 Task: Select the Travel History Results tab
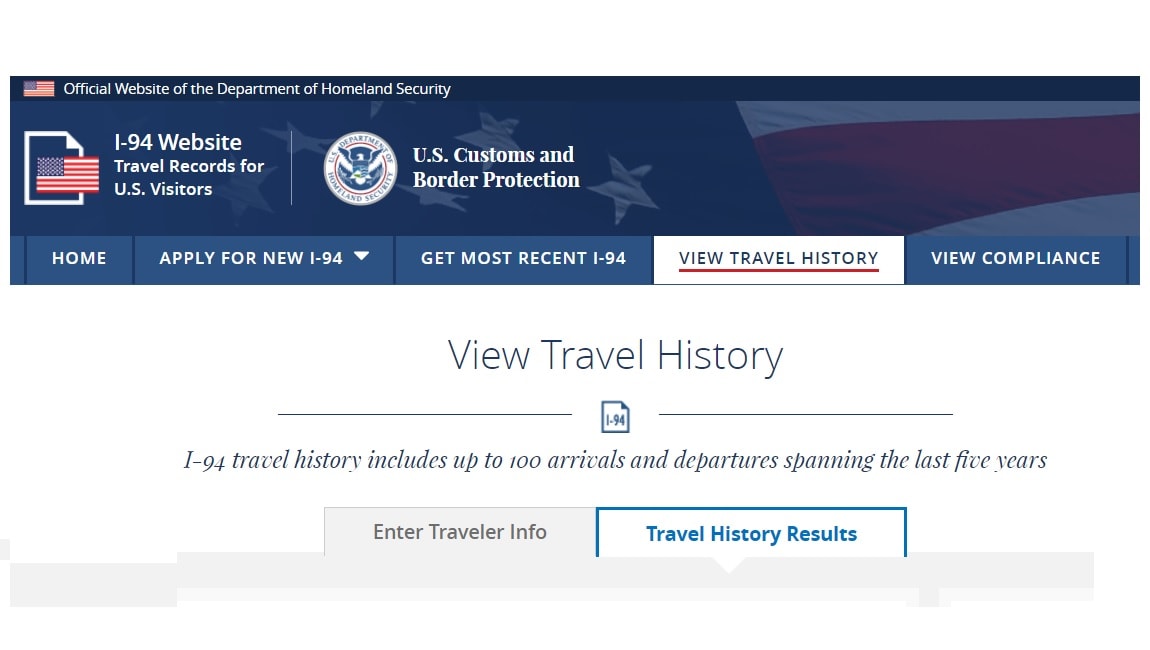(752, 533)
